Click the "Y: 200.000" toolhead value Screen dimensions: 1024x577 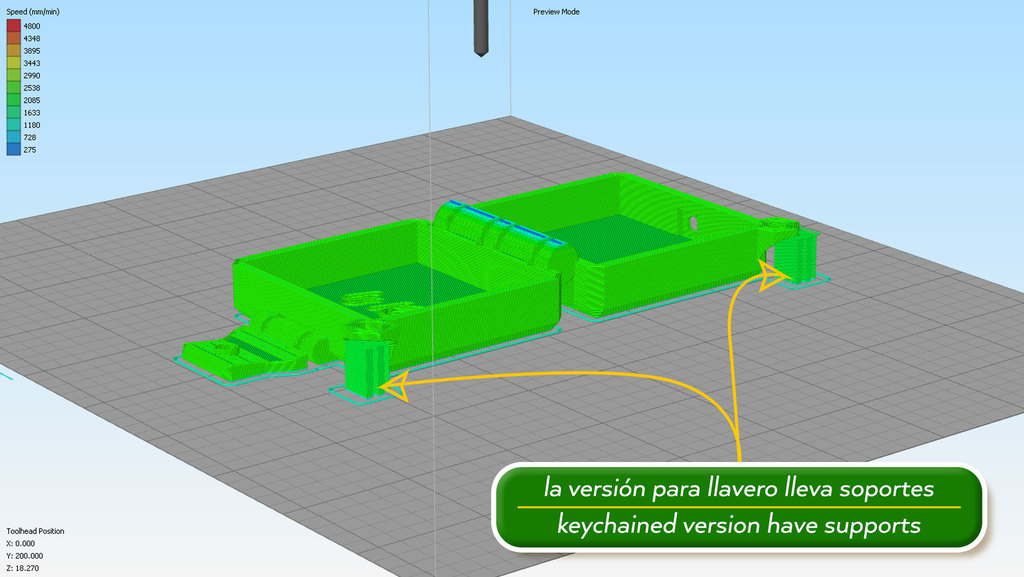24,556
